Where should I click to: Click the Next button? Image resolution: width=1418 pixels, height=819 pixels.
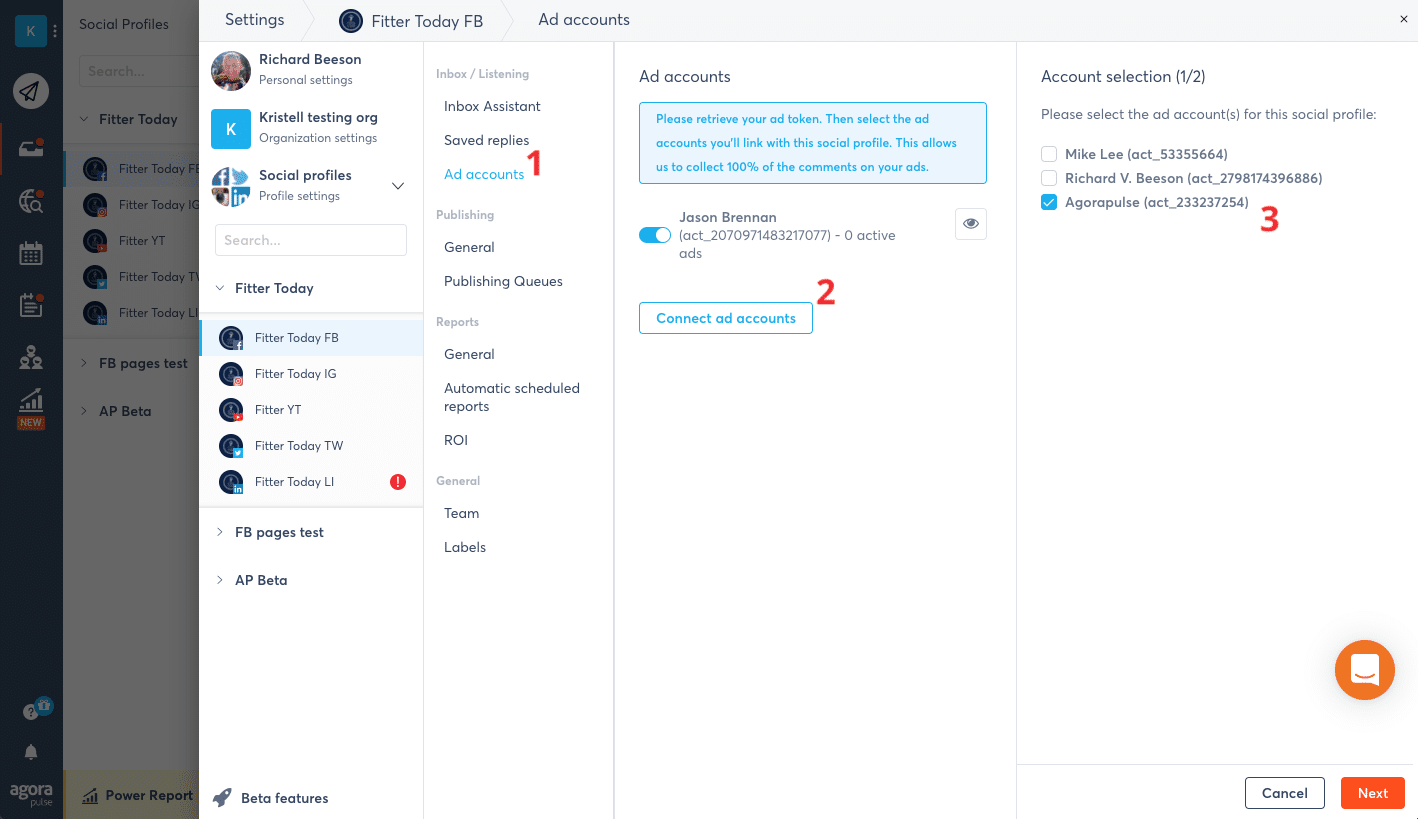tap(1373, 793)
